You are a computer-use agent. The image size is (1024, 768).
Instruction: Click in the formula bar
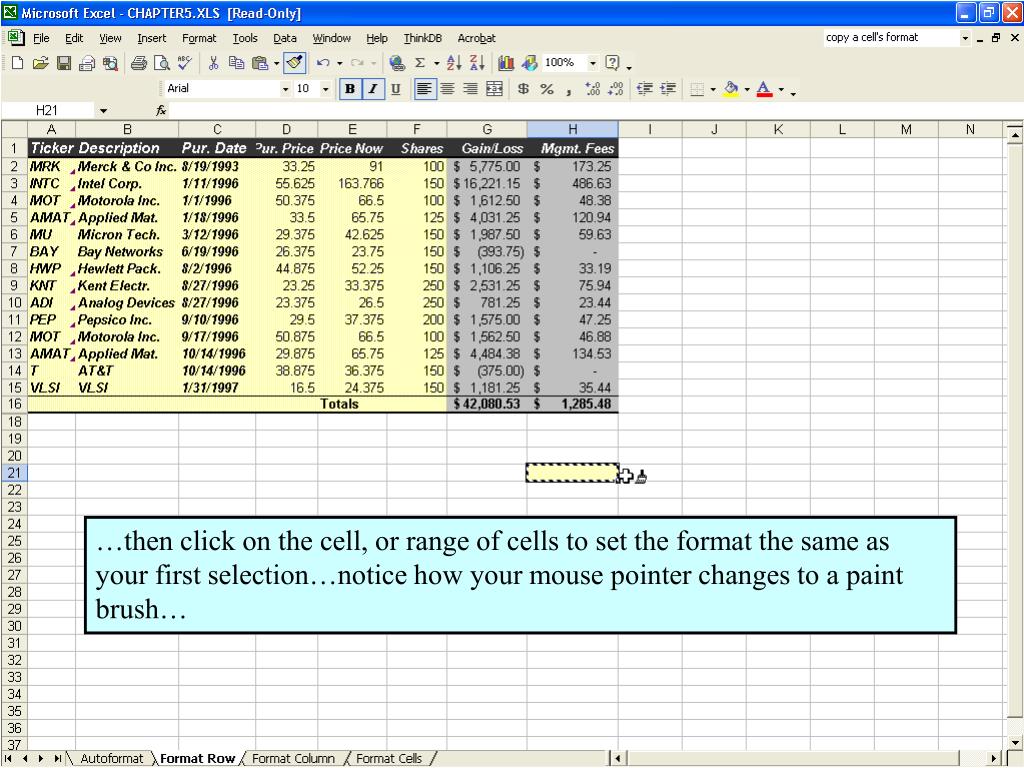pos(594,111)
